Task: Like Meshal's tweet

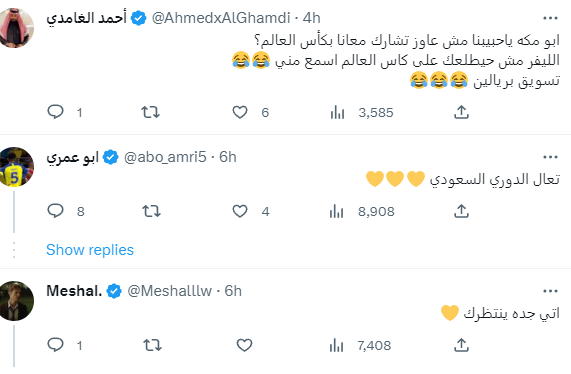Action: tap(244, 345)
